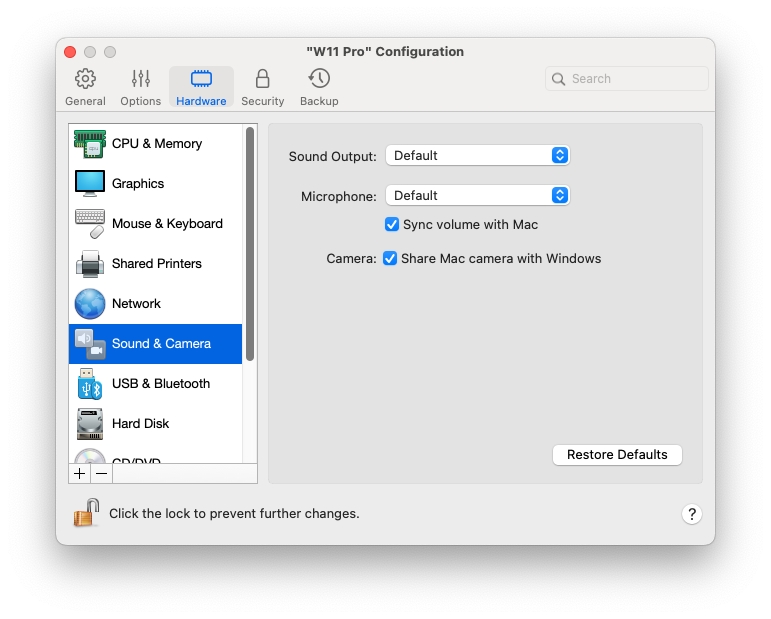
Task: Add a device with the plus button
Action: tap(80, 473)
